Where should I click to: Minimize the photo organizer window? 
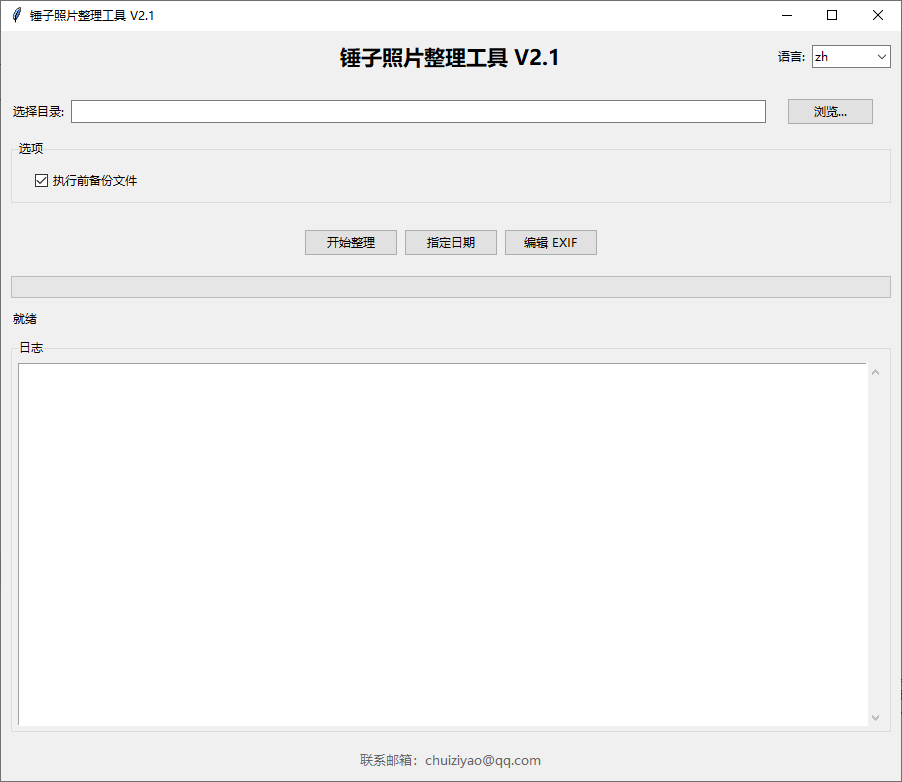point(787,15)
